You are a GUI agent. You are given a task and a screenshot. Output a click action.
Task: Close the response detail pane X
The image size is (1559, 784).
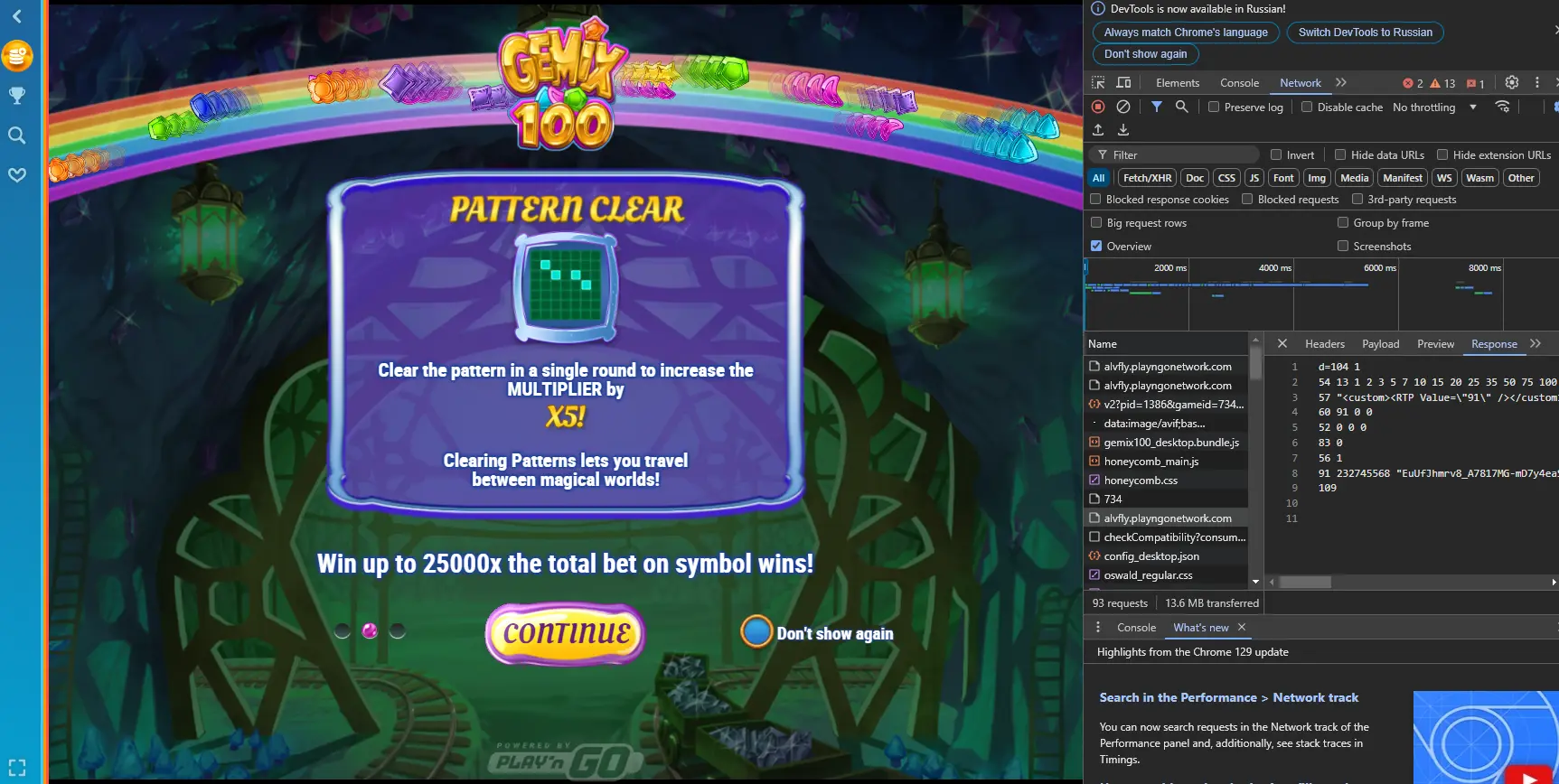[x=1282, y=343]
